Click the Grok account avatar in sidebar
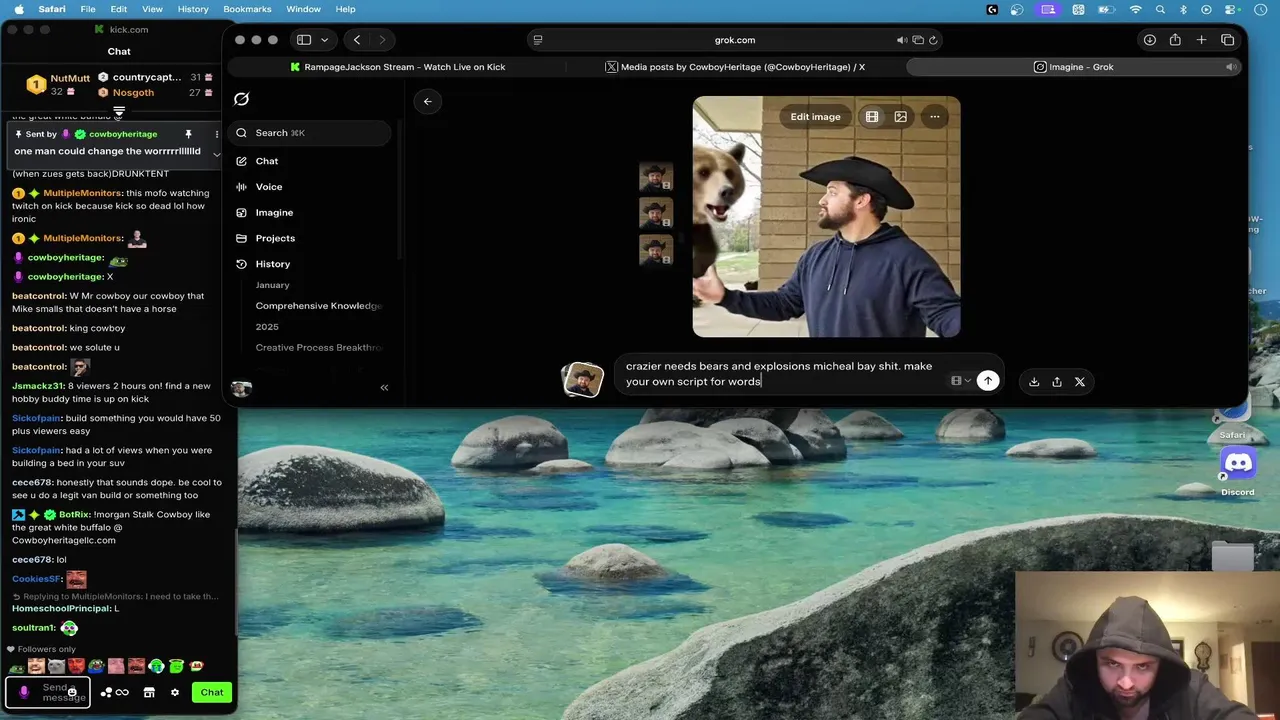Screen dimensions: 1280x720 tap(241, 388)
